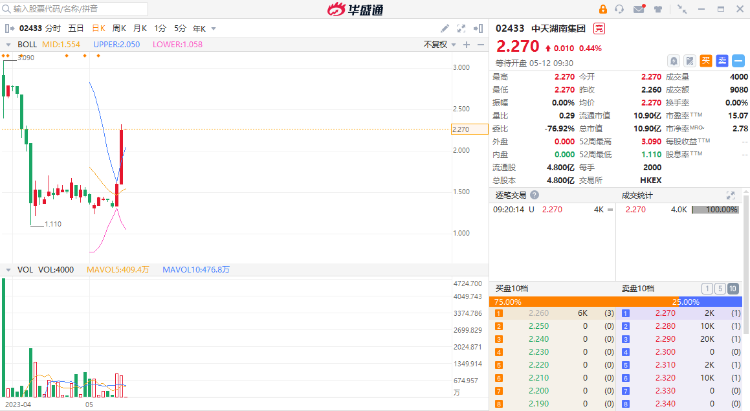The image size is (750, 411).
Task: Switch to 1分 one-minute chart
Action: click(x=160, y=29)
